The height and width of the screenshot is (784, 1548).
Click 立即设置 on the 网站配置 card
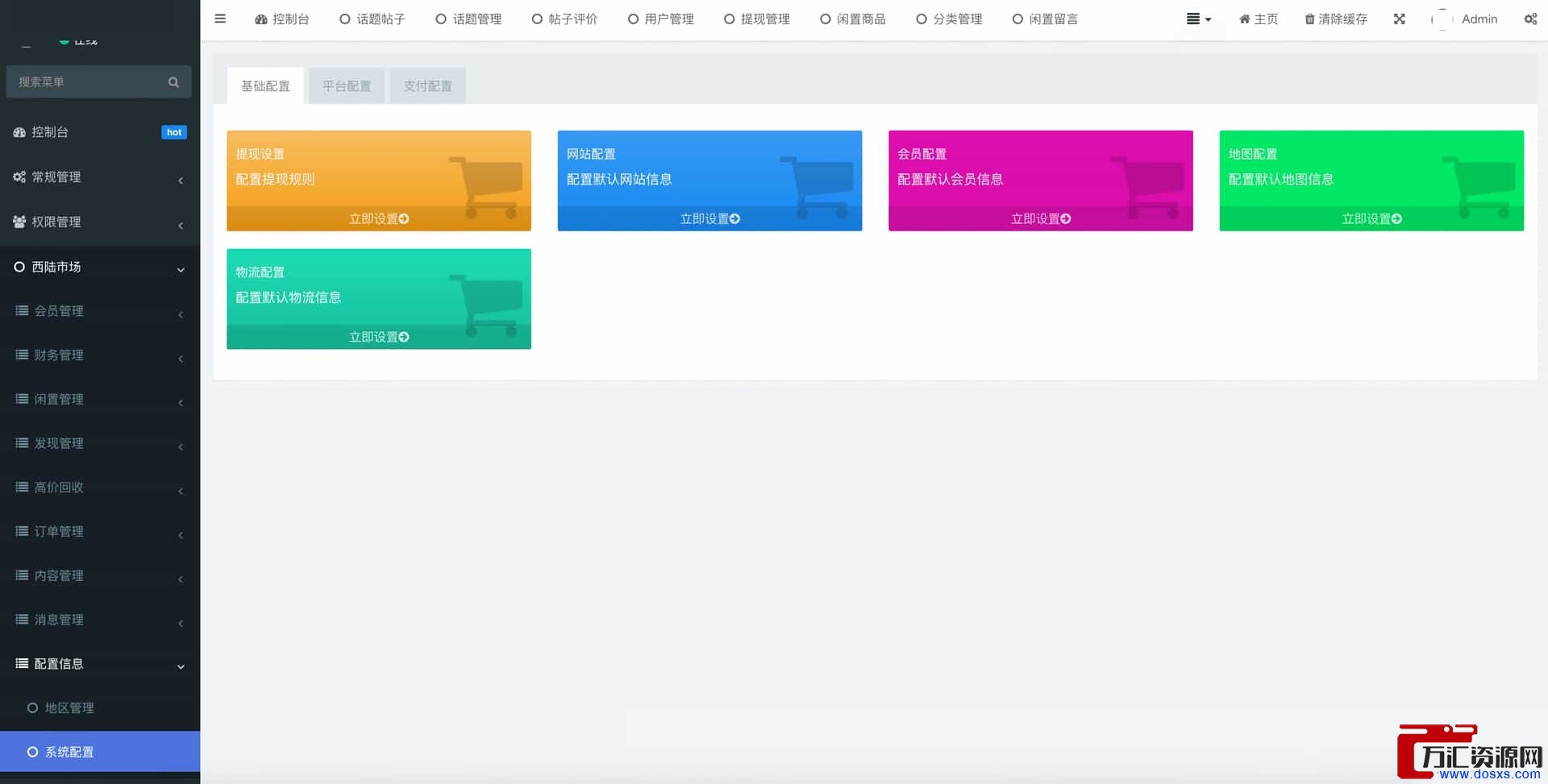709,219
